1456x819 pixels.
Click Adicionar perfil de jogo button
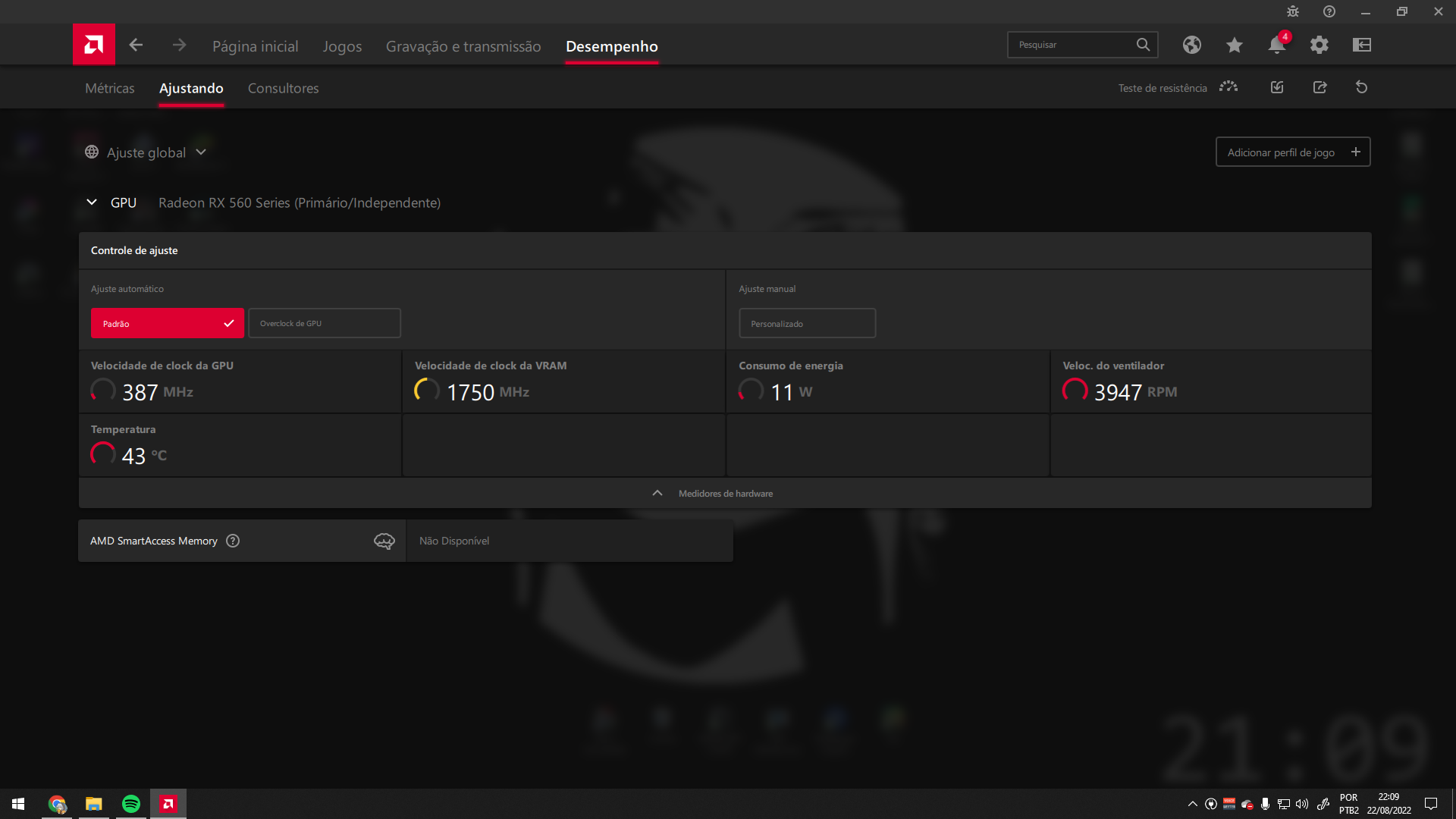[x=1293, y=152]
